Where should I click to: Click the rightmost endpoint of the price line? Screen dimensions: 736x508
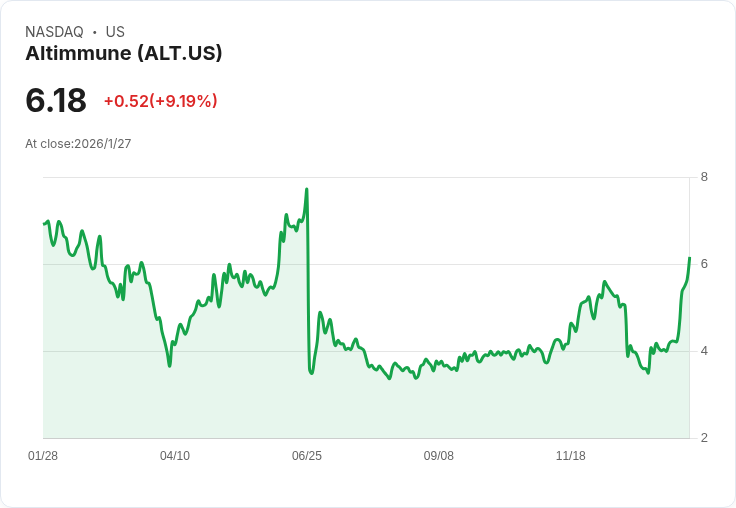(x=689, y=258)
